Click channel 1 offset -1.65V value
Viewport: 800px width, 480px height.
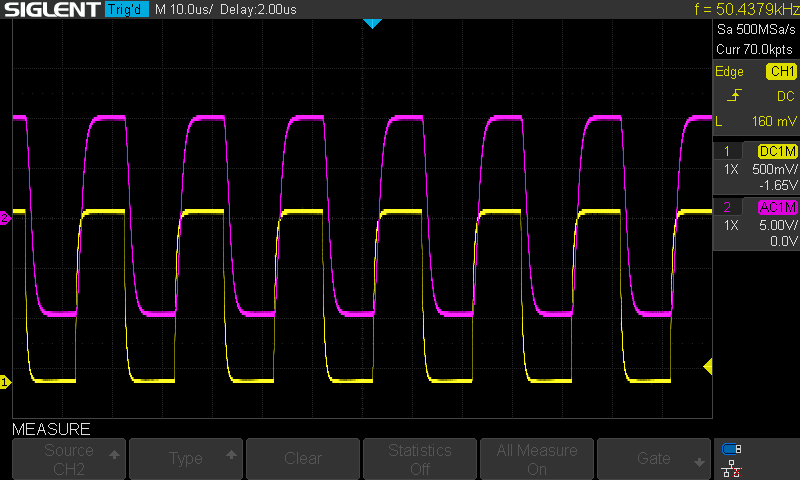click(x=778, y=185)
